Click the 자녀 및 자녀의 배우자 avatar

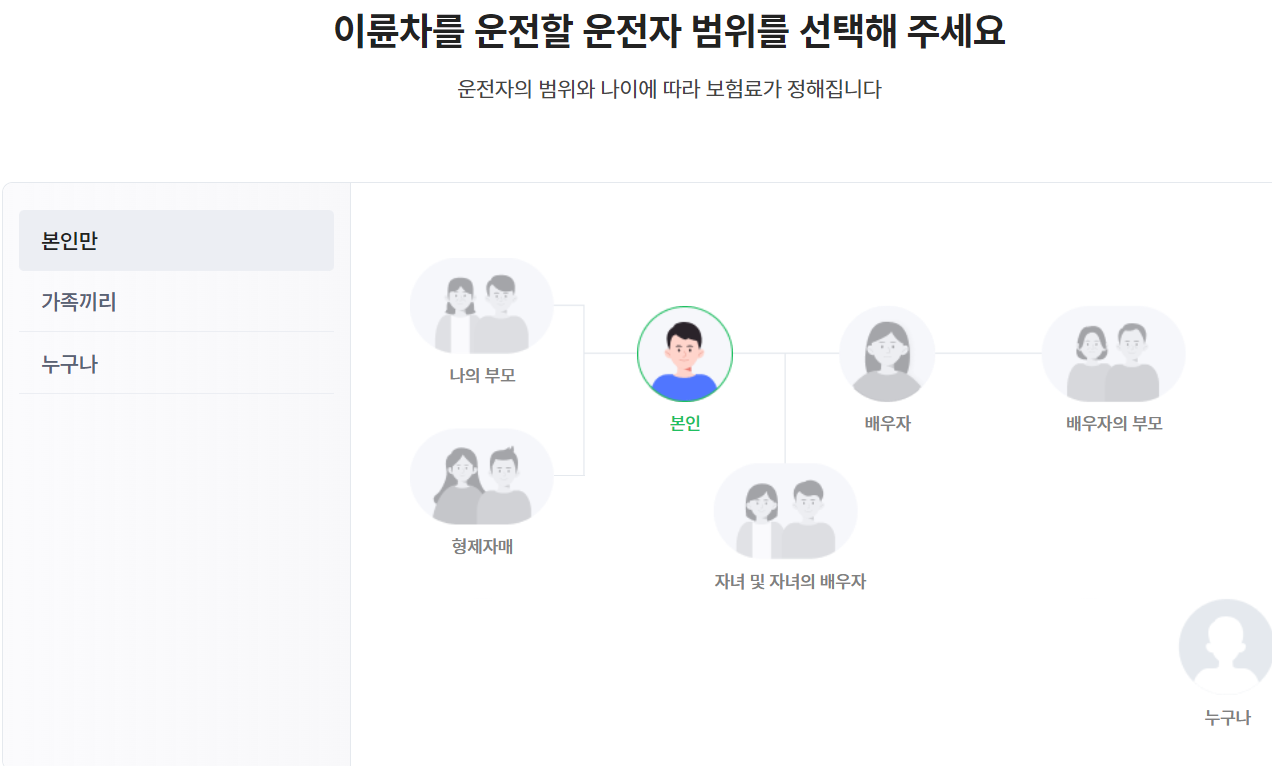coord(786,511)
